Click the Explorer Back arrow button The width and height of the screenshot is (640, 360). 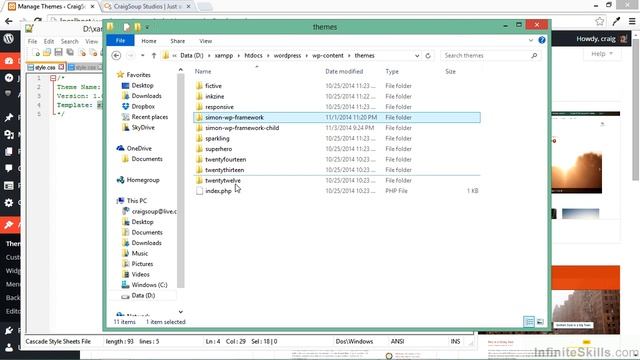[116, 56]
